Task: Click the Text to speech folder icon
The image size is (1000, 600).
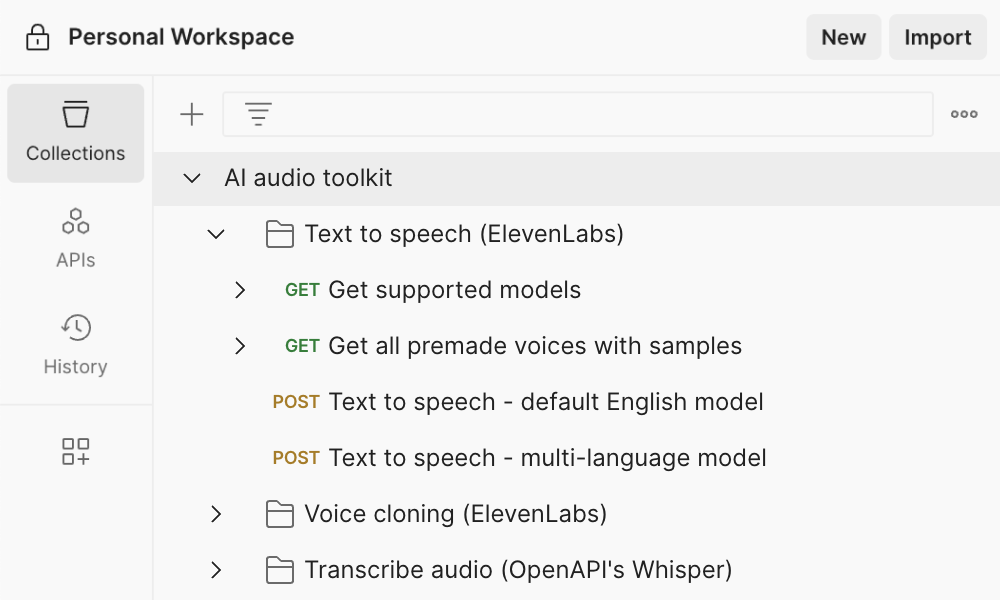Action: pos(280,235)
